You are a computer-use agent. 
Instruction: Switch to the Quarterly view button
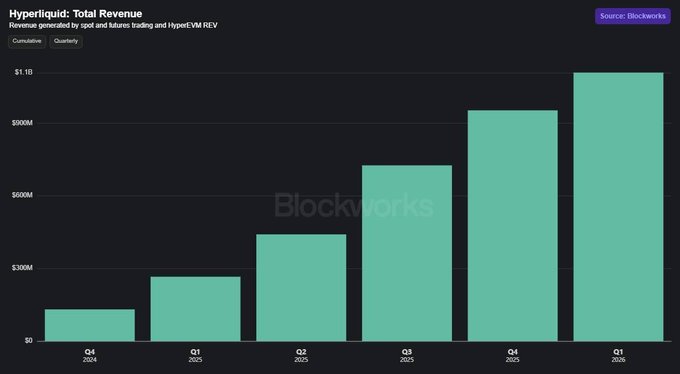(x=66, y=41)
